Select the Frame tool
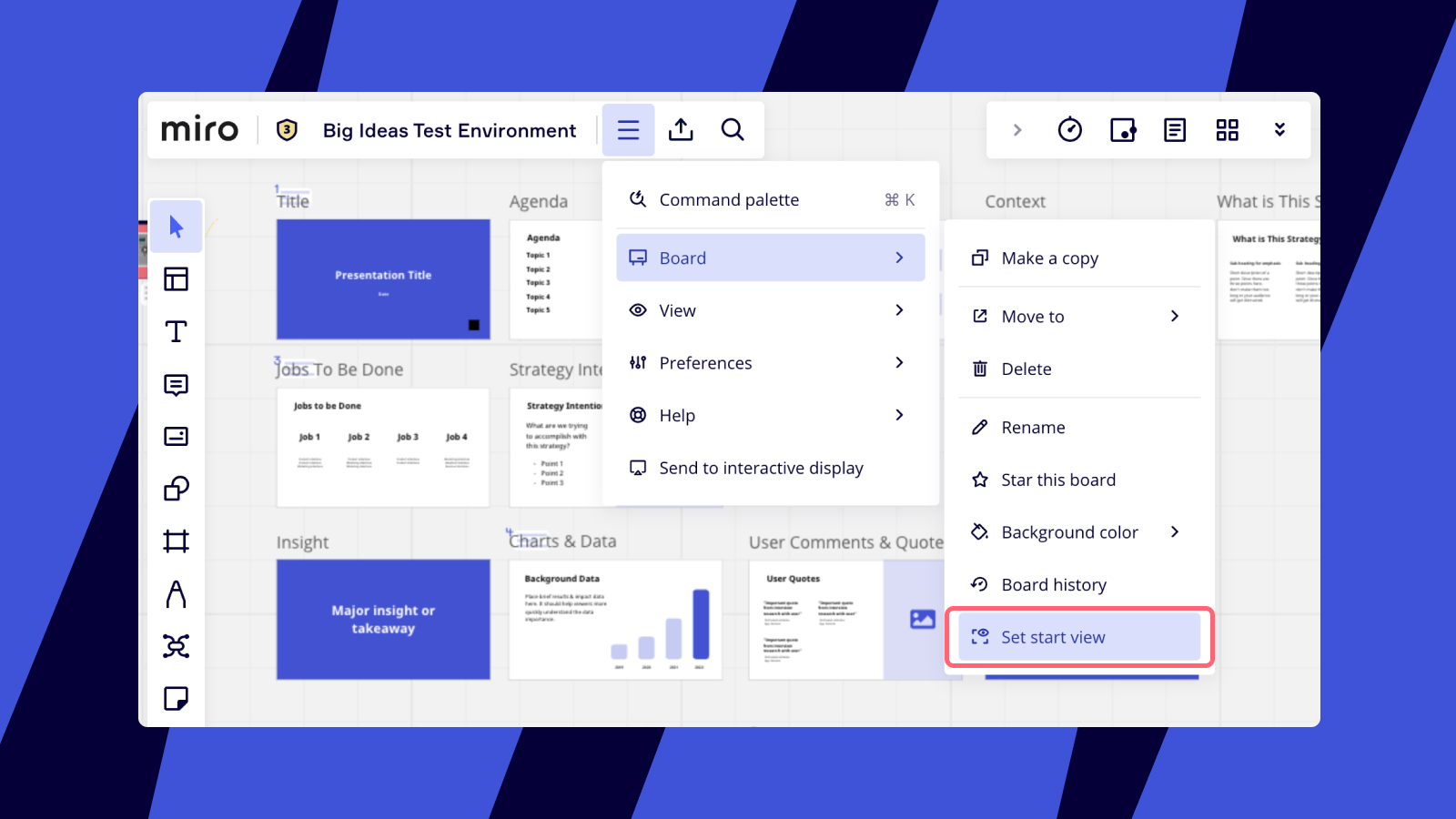The height and width of the screenshot is (819, 1456). point(176,541)
